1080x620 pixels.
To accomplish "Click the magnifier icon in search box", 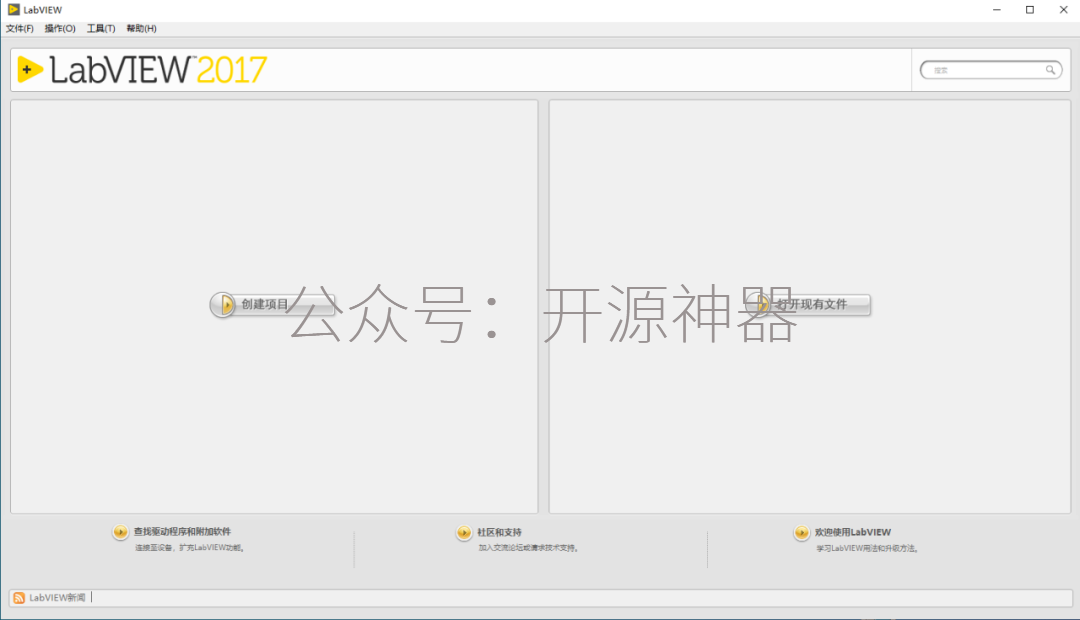I will 1050,70.
